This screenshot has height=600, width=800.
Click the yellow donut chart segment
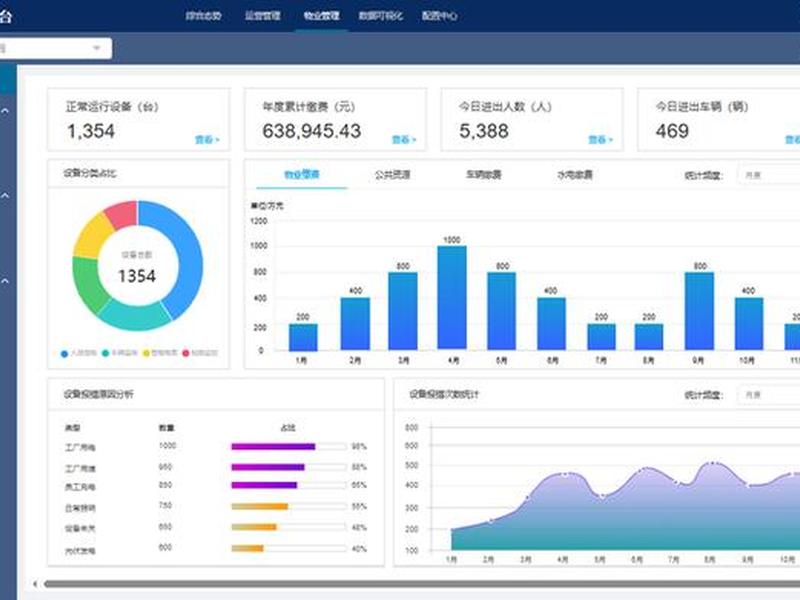92,236
